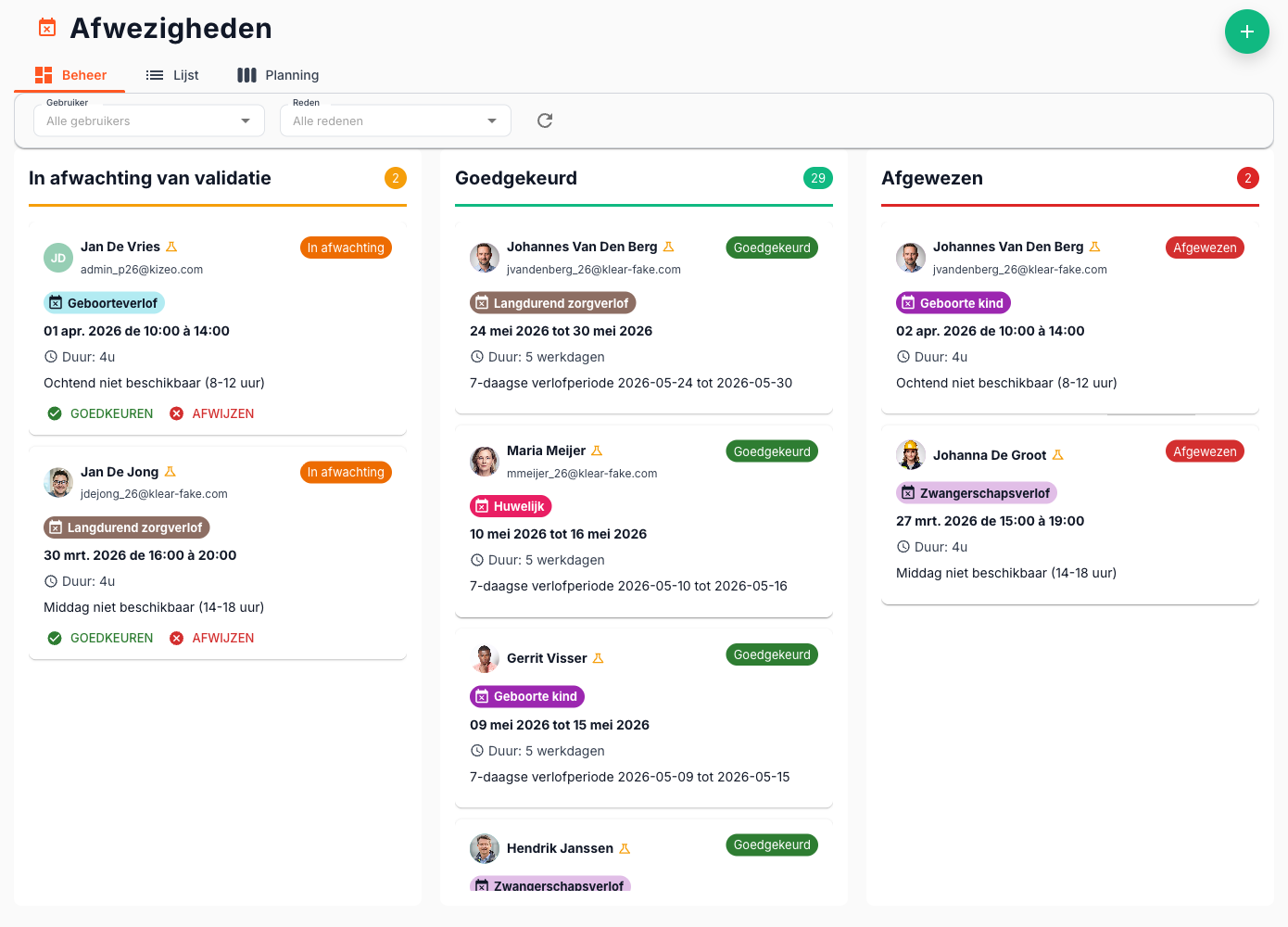Click the green add absence plus button
Image resolution: width=1288 pixels, height=927 pixels.
[1246, 32]
